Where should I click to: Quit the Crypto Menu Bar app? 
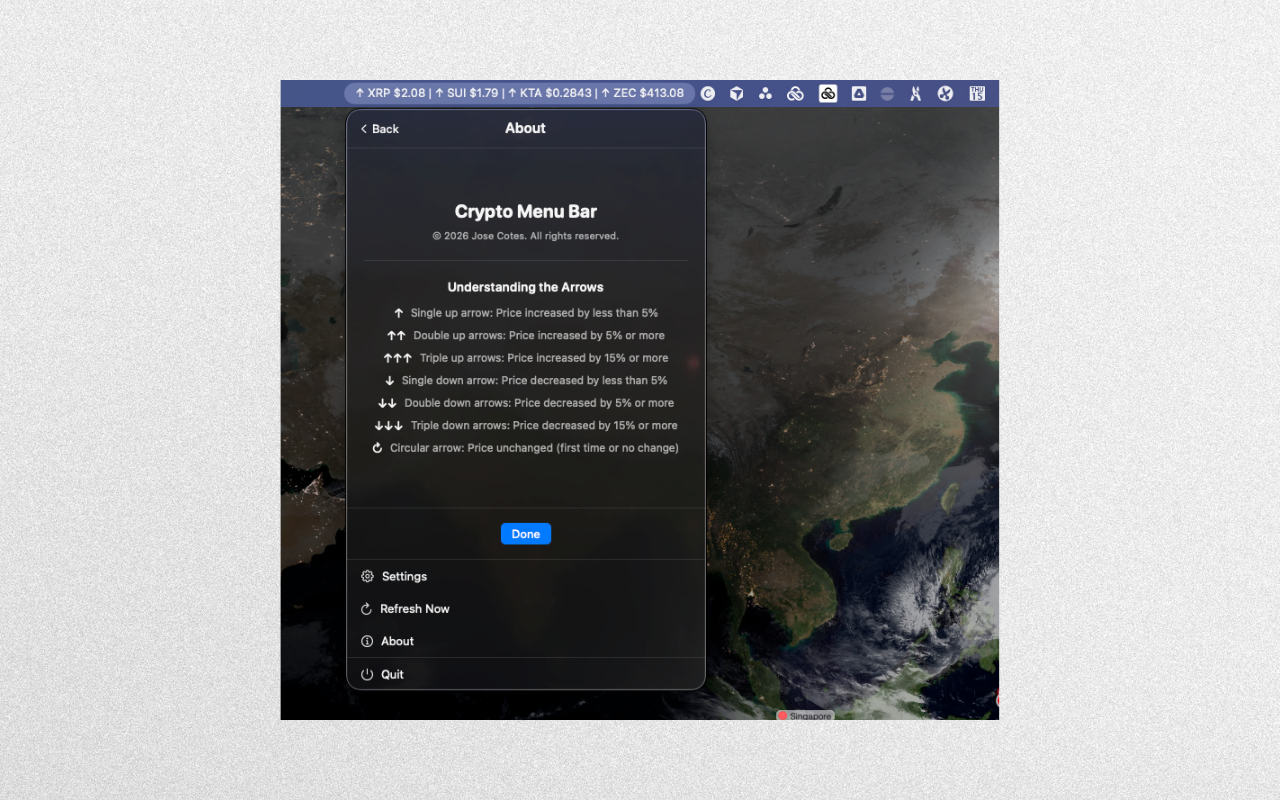tap(392, 675)
